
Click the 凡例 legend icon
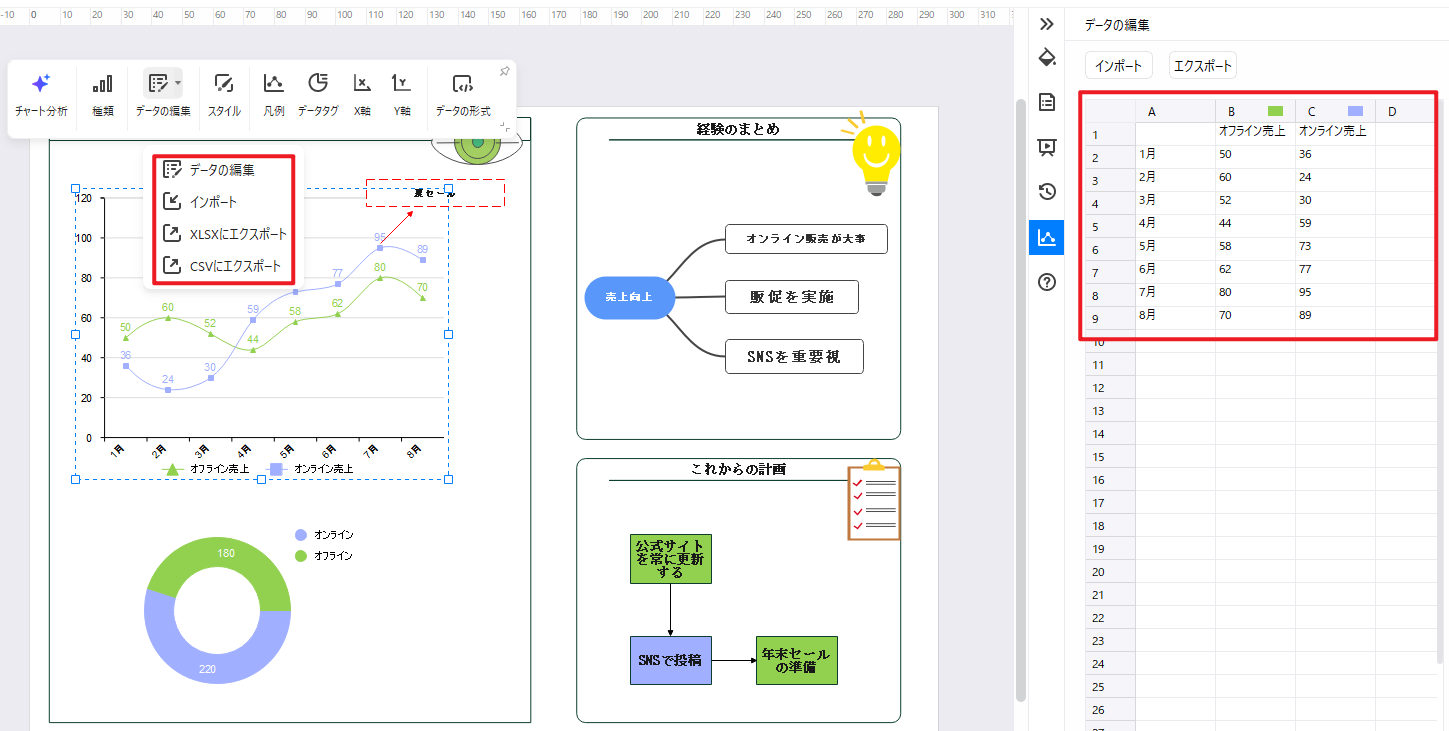click(x=273, y=96)
